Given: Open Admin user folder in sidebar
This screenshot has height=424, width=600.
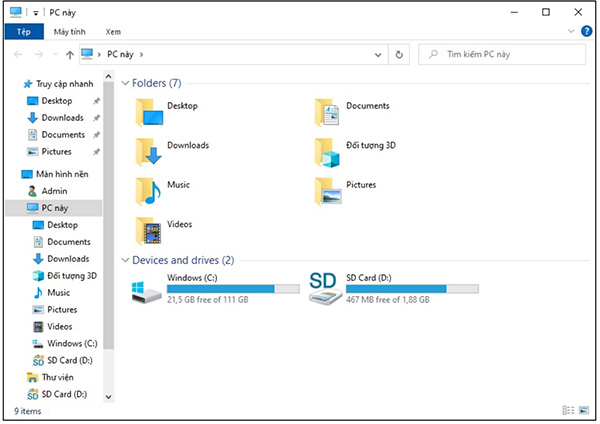Looking at the screenshot, I should point(47,191).
